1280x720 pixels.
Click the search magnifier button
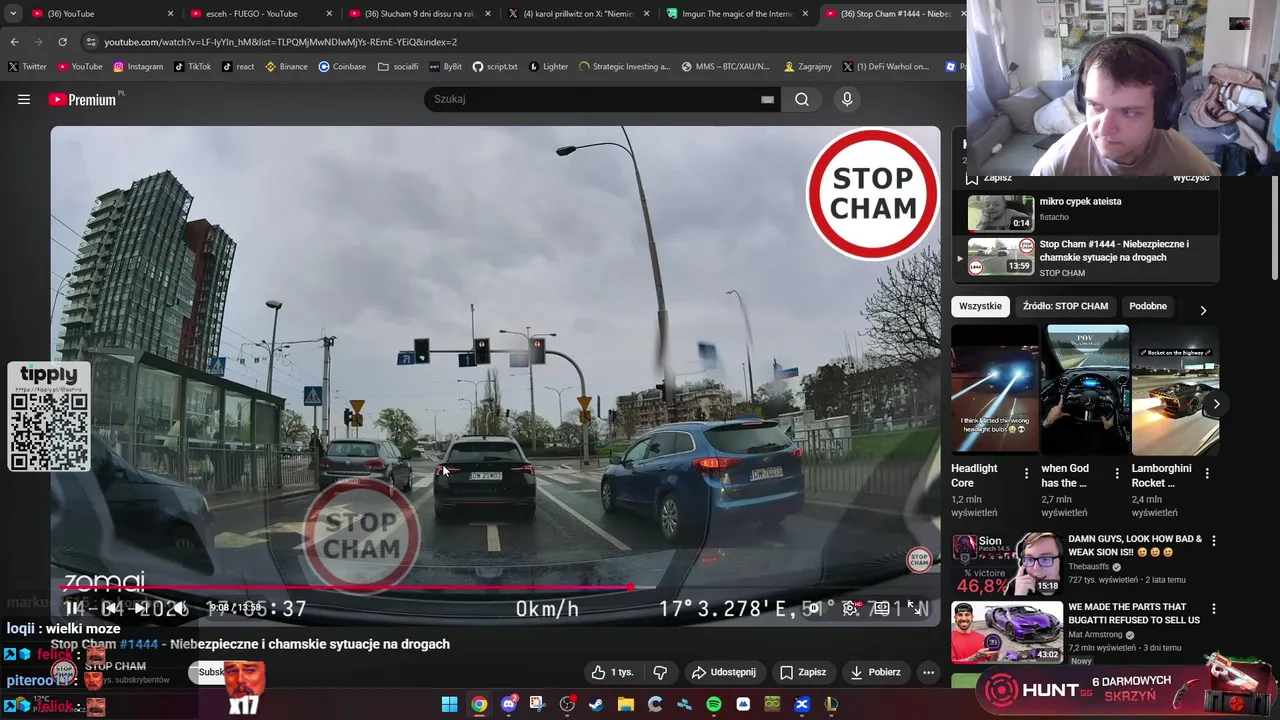(x=802, y=99)
